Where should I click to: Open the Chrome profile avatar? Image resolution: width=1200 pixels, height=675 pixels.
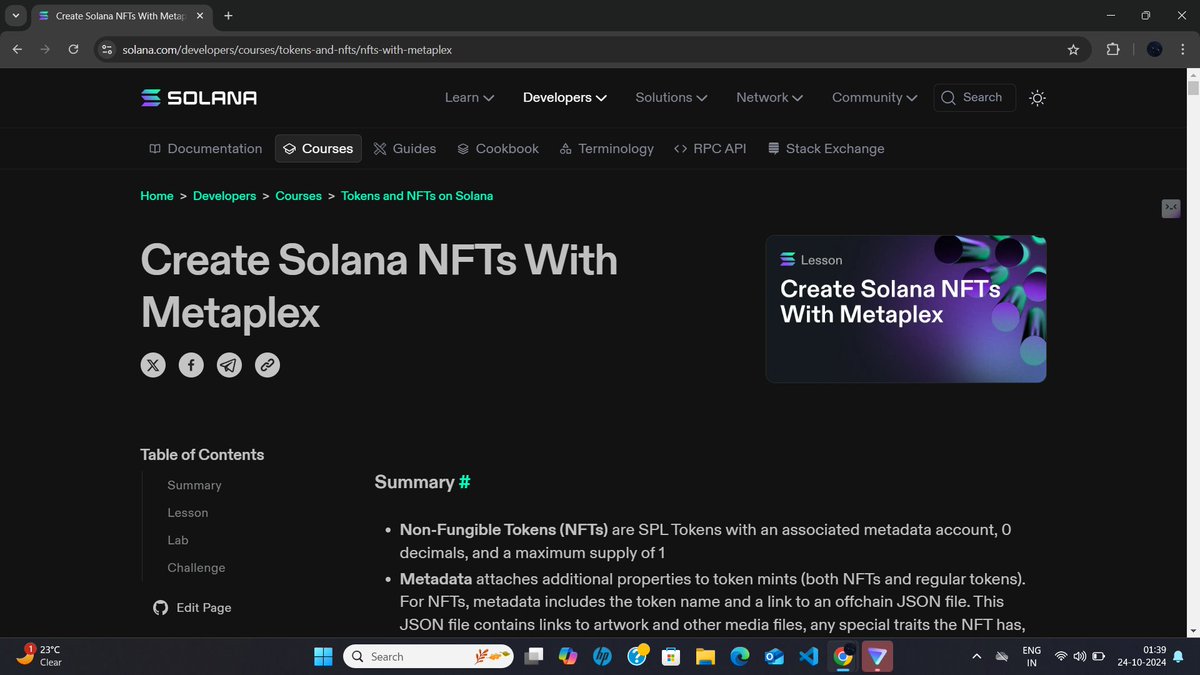tap(1154, 49)
